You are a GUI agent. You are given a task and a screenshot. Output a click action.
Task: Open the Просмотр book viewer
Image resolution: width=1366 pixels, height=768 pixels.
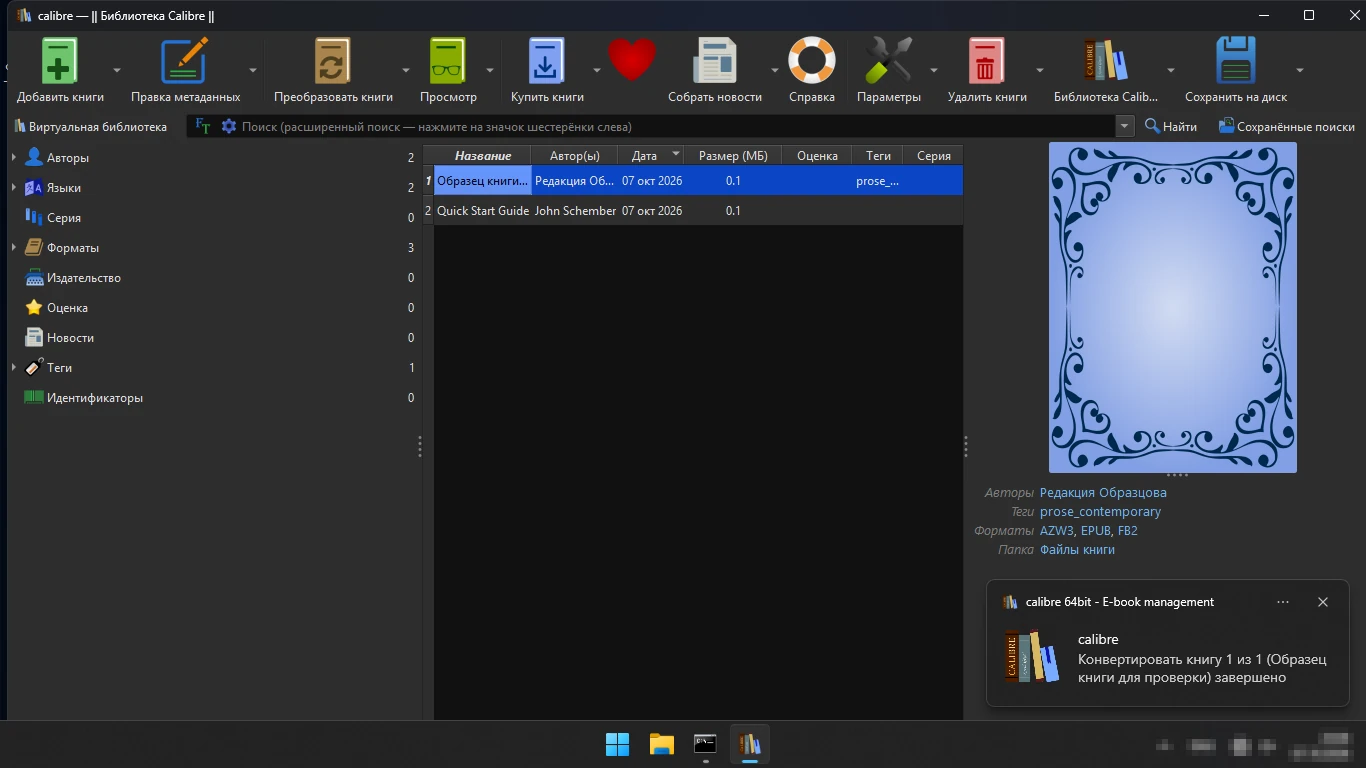click(448, 61)
